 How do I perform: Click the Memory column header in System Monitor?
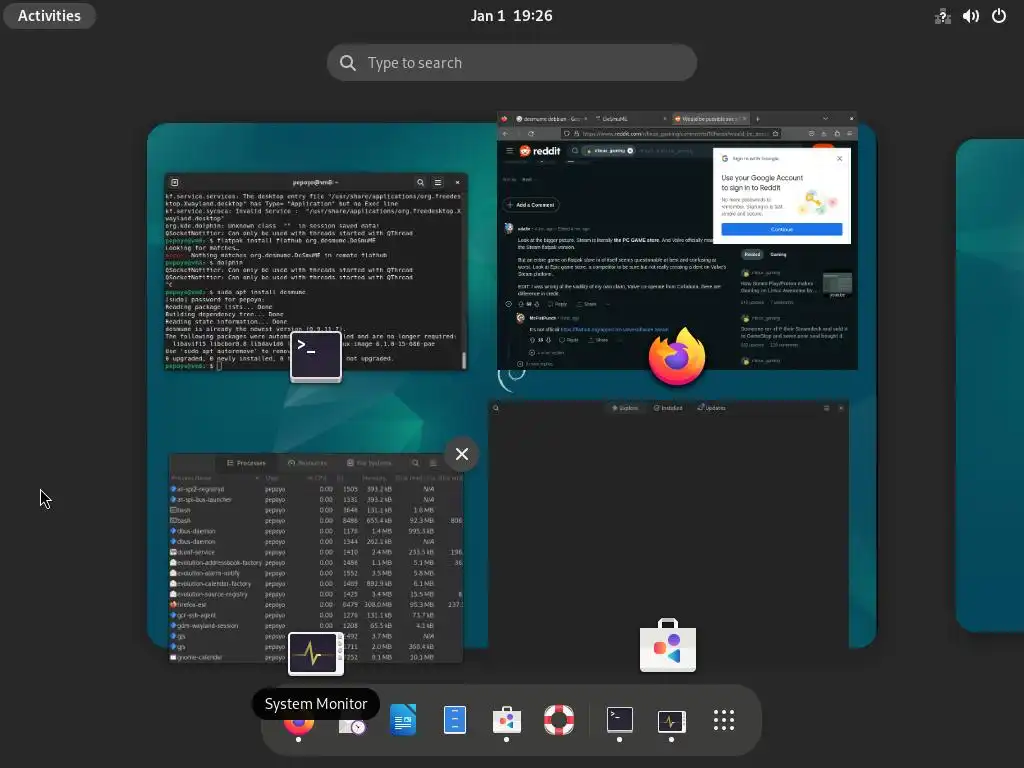coord(374,478)
